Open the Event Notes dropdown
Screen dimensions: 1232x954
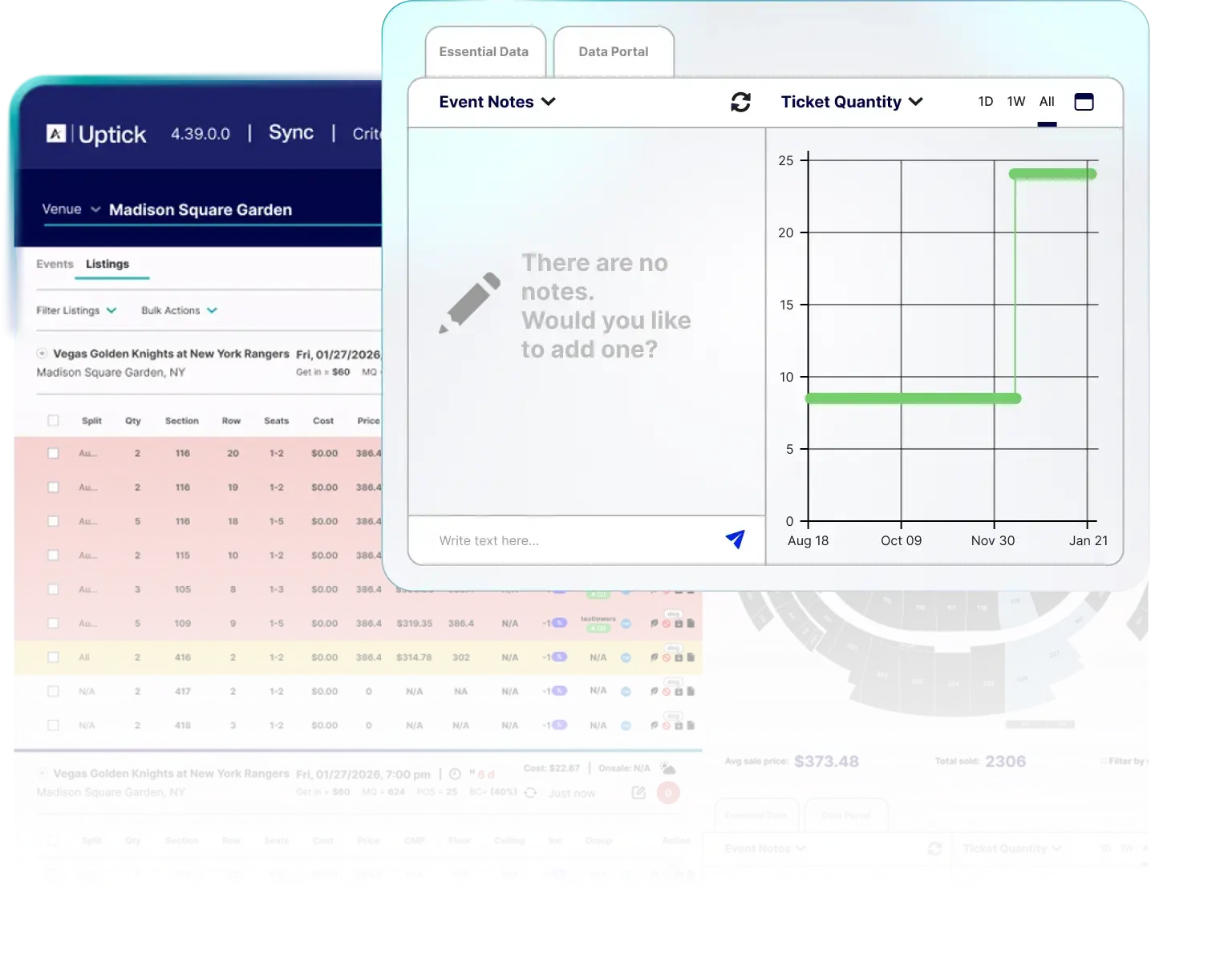tap(497, 102)
